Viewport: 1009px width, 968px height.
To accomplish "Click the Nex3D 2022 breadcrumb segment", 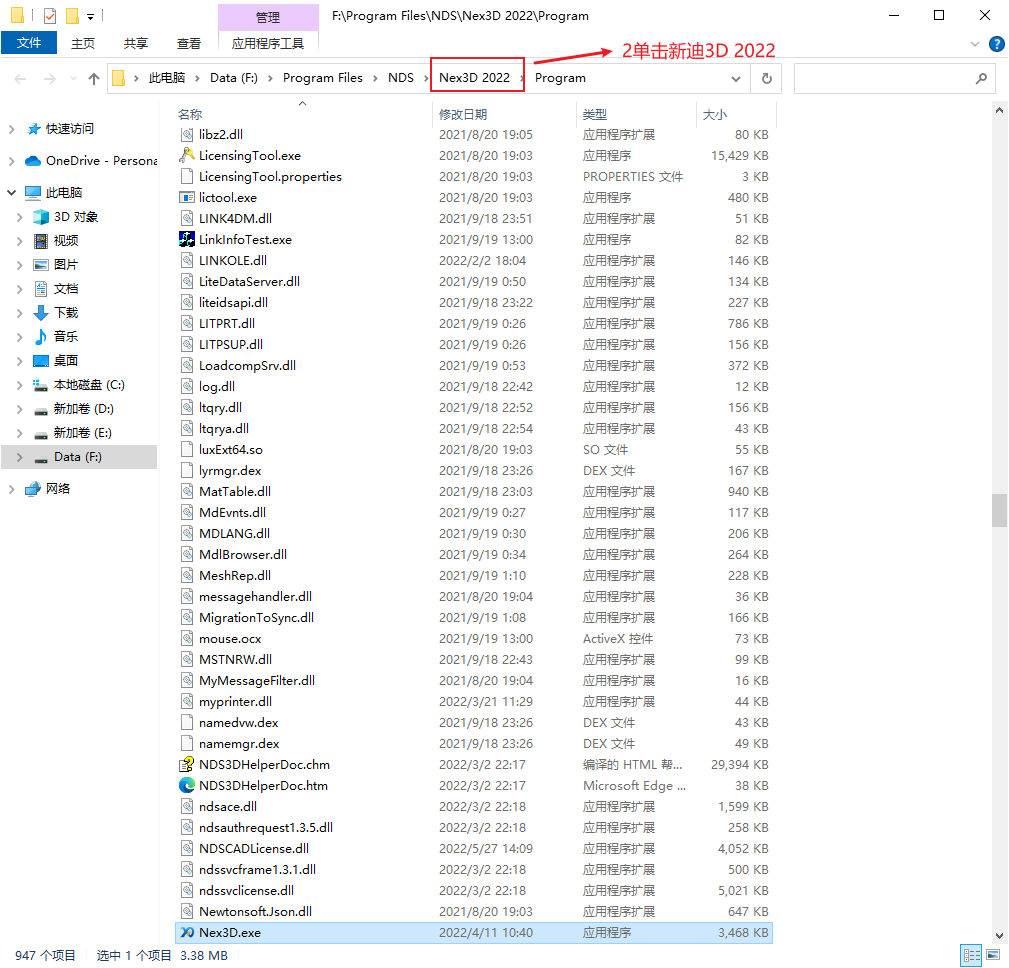I will pos(474,78).
